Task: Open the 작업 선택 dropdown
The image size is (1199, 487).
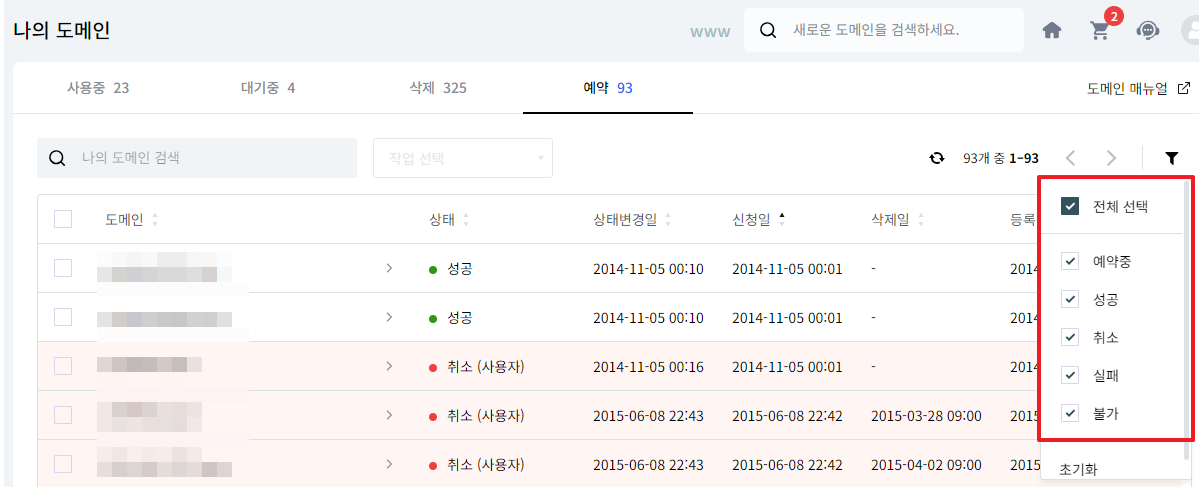Action: point(462,158)
